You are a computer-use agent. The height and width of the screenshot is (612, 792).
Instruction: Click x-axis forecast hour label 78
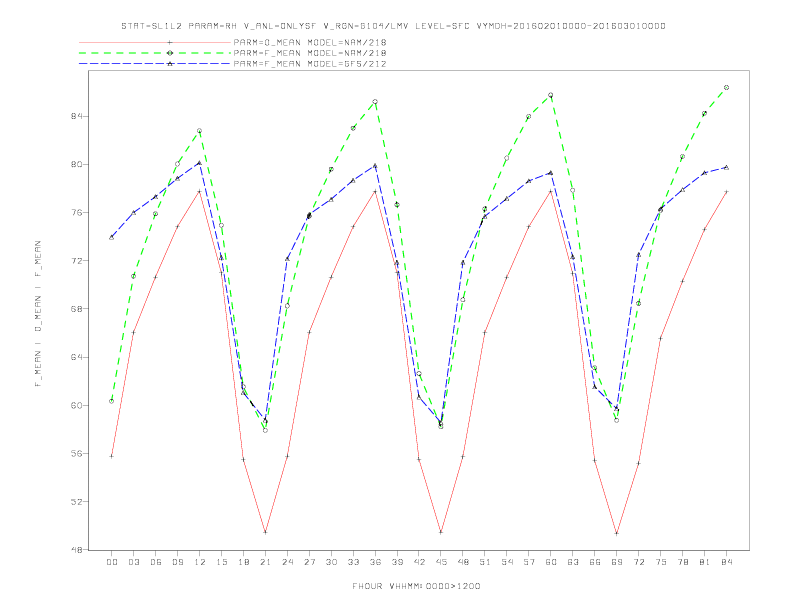[682, 562]
